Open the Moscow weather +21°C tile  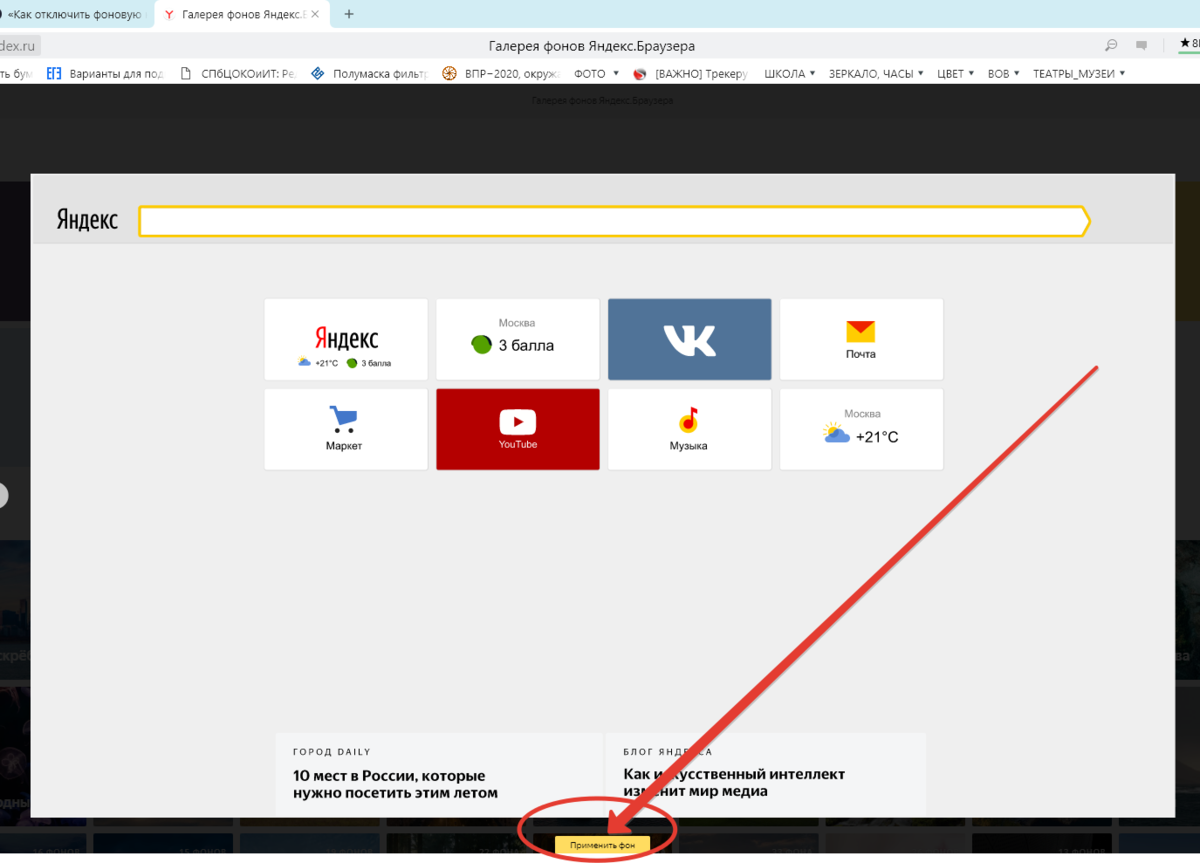[x=860, y=429]
